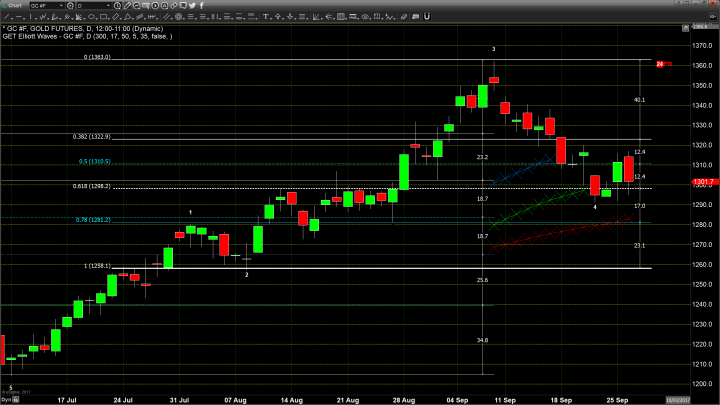
Task: Open dropdown arrow beside ellipse tool
Action: coord(96,19)
